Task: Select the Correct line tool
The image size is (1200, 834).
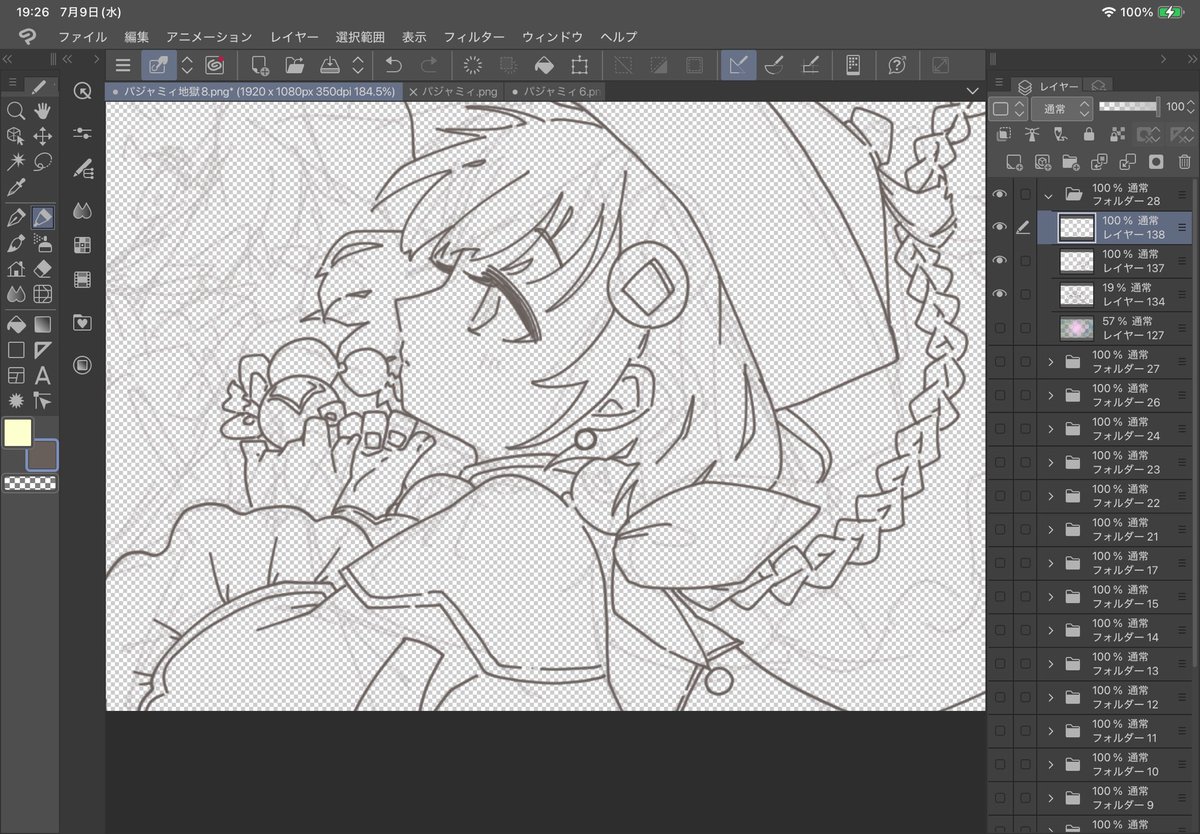Action: pyautogui.click(x=43, y=402)
